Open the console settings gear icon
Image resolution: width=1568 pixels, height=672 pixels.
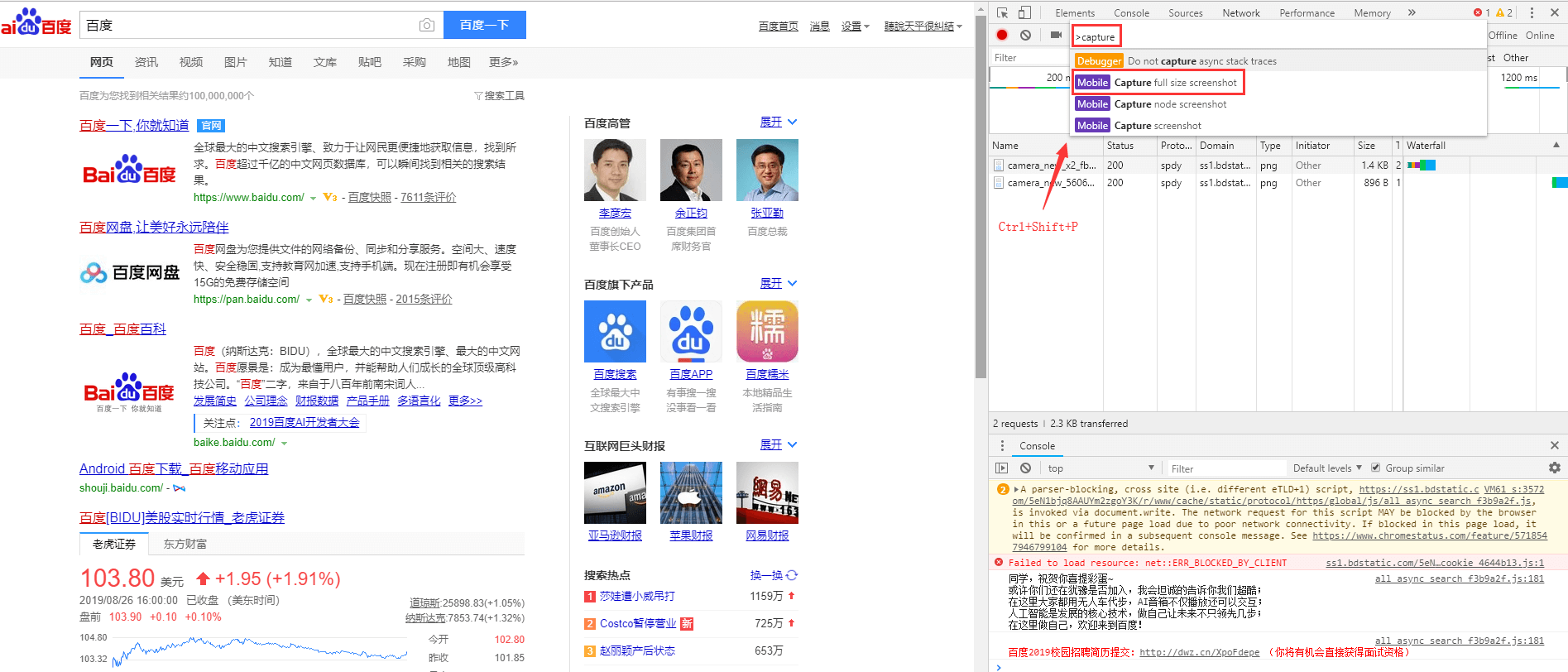coord(1554,468)
